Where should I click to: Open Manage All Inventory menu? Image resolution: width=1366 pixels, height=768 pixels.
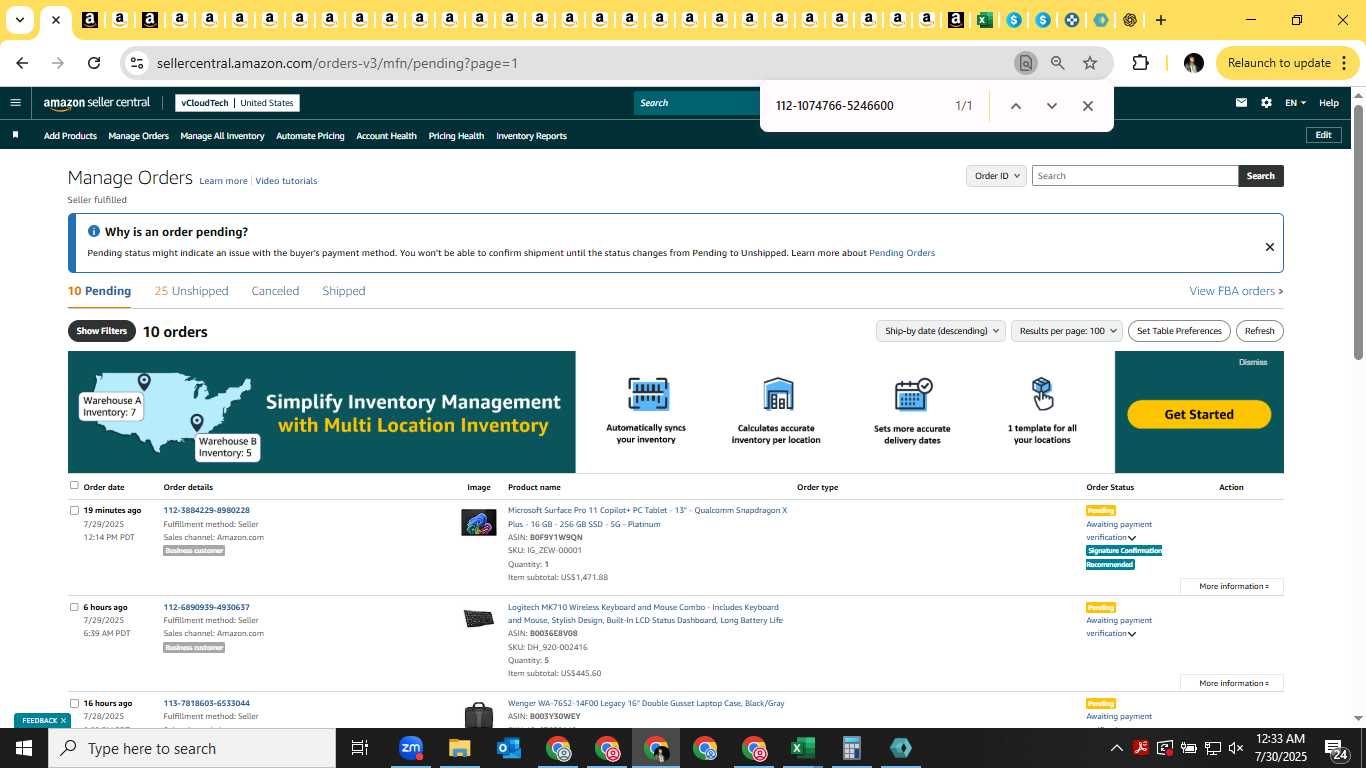(x=222, y=136)
